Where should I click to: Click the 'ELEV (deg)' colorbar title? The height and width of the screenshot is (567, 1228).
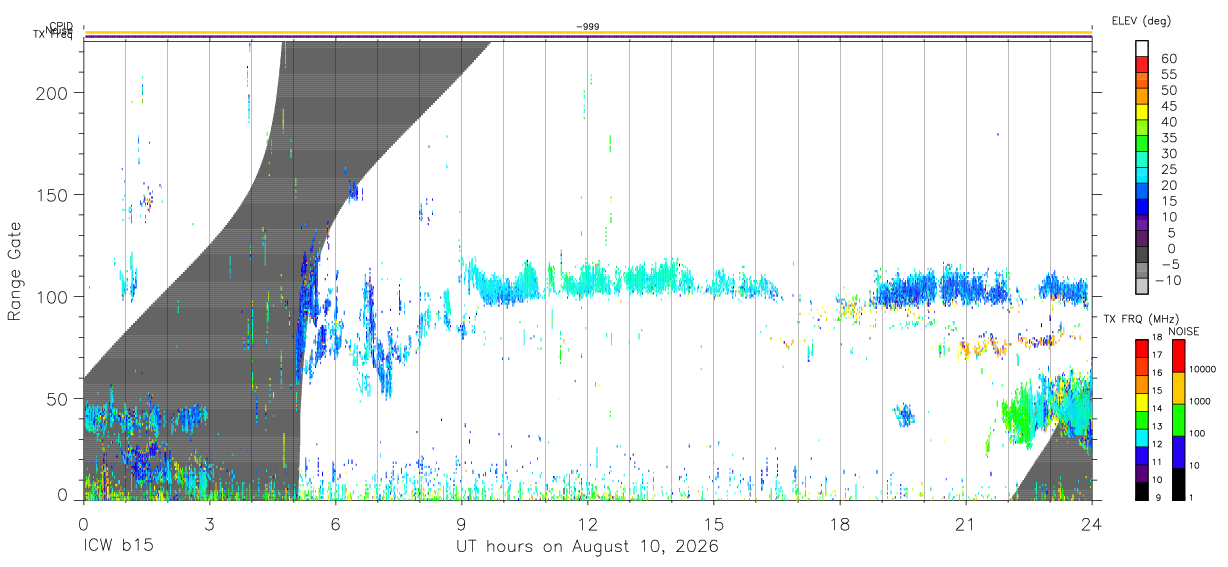tap(1142, 21)
